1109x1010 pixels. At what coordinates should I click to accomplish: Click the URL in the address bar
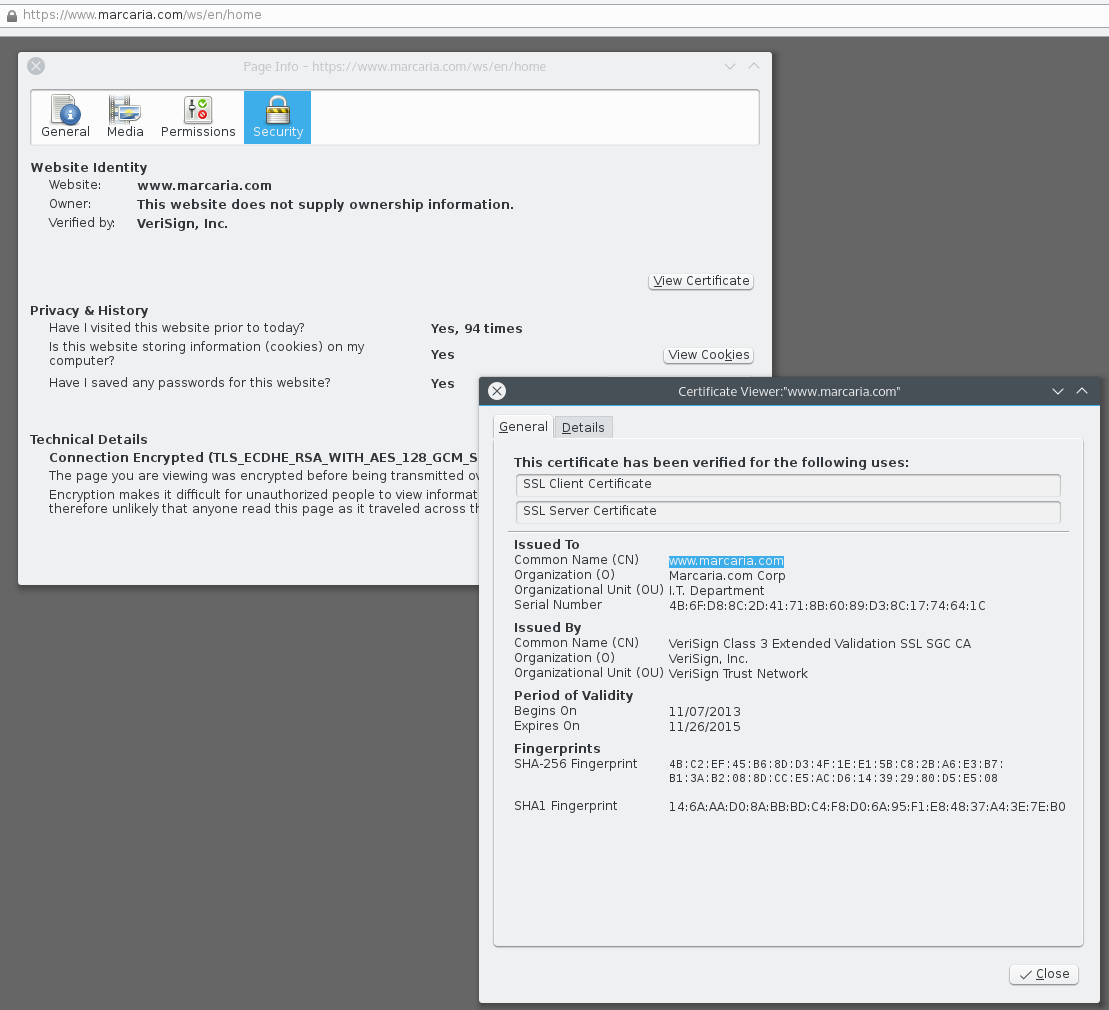[142, 15]
